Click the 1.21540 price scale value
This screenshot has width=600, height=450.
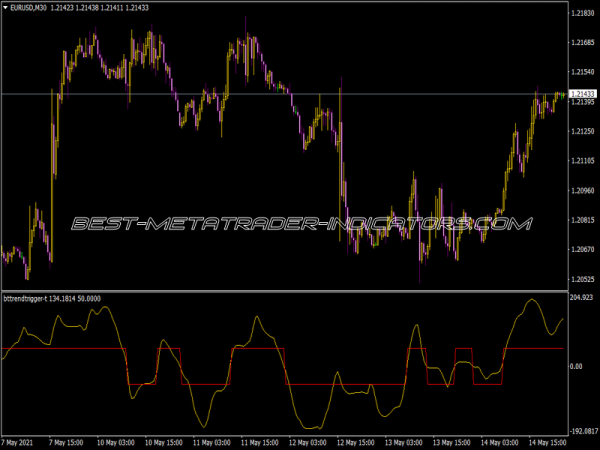pyautogui.click(x=582, y=72)
